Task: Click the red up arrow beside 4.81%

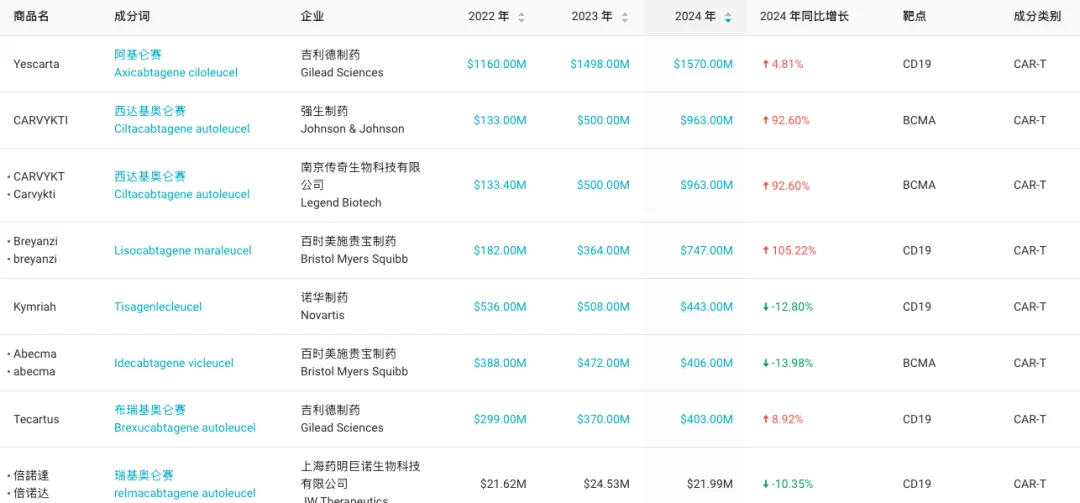Action: 765,64
